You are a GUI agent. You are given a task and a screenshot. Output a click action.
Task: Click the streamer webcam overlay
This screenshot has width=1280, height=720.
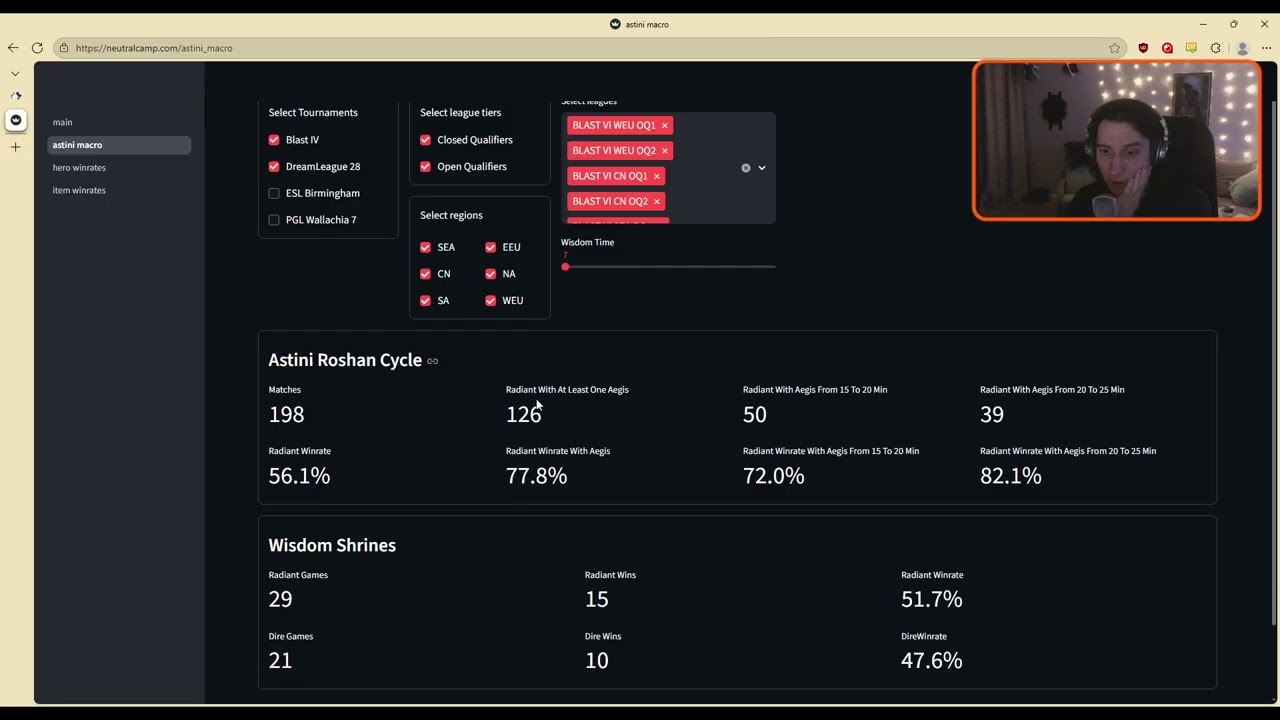[x=1116, y=140]
